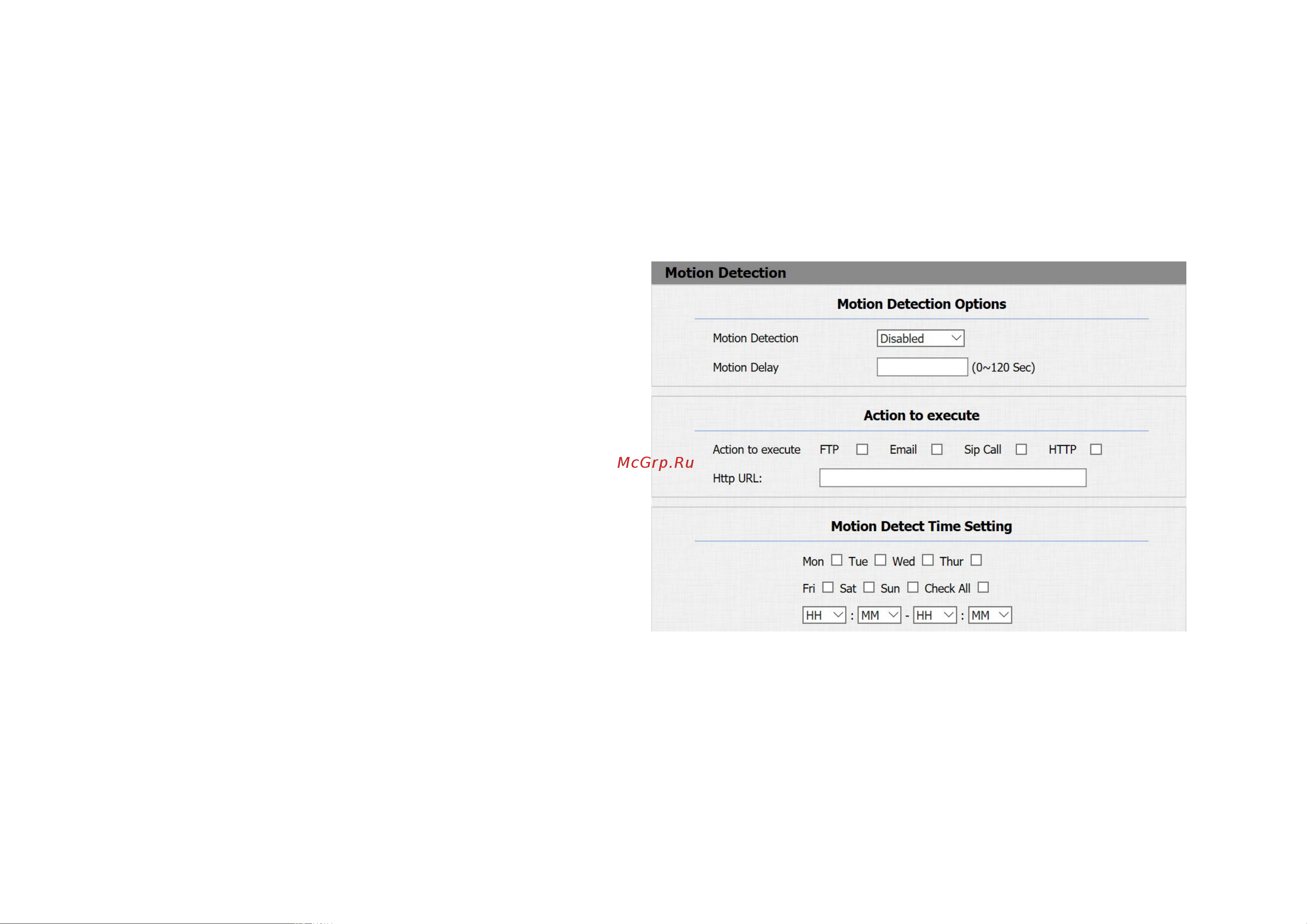The height and width of the screenshot is (924, 1307).
Task: Select the Wed day checkbox
Action: tap(927, 560)
